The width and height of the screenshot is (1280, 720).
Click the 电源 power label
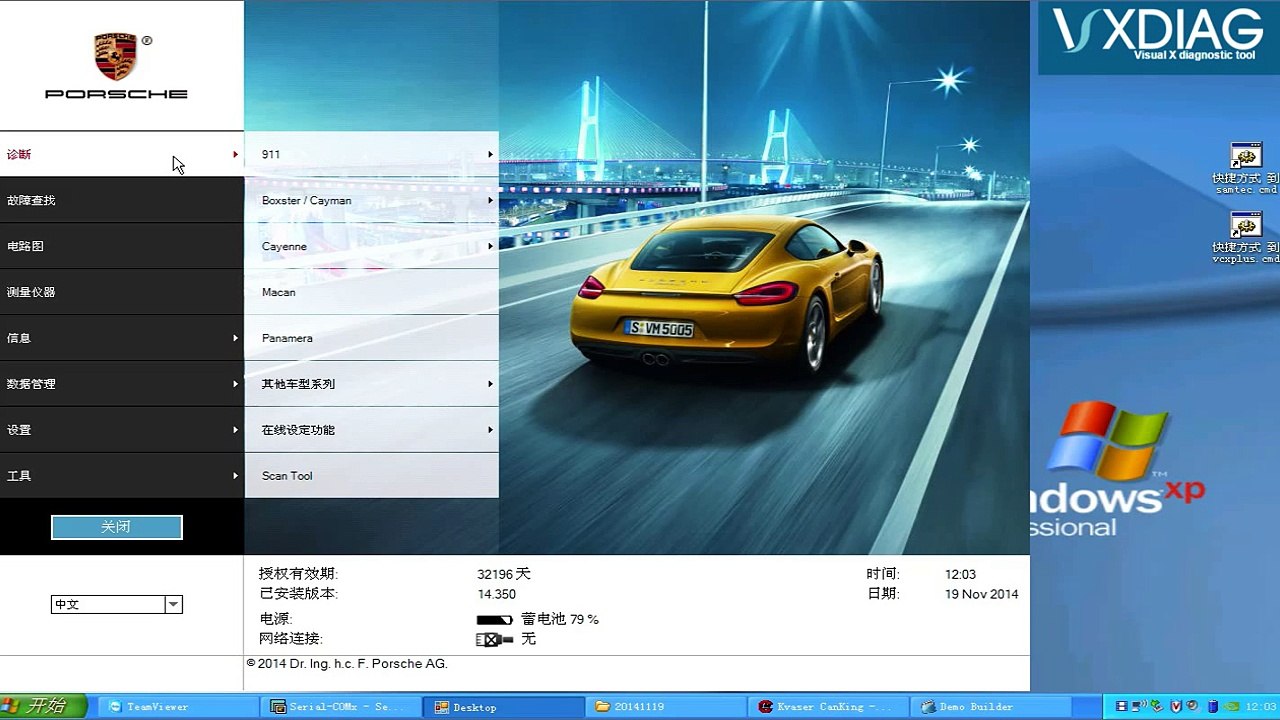(276, 620)
